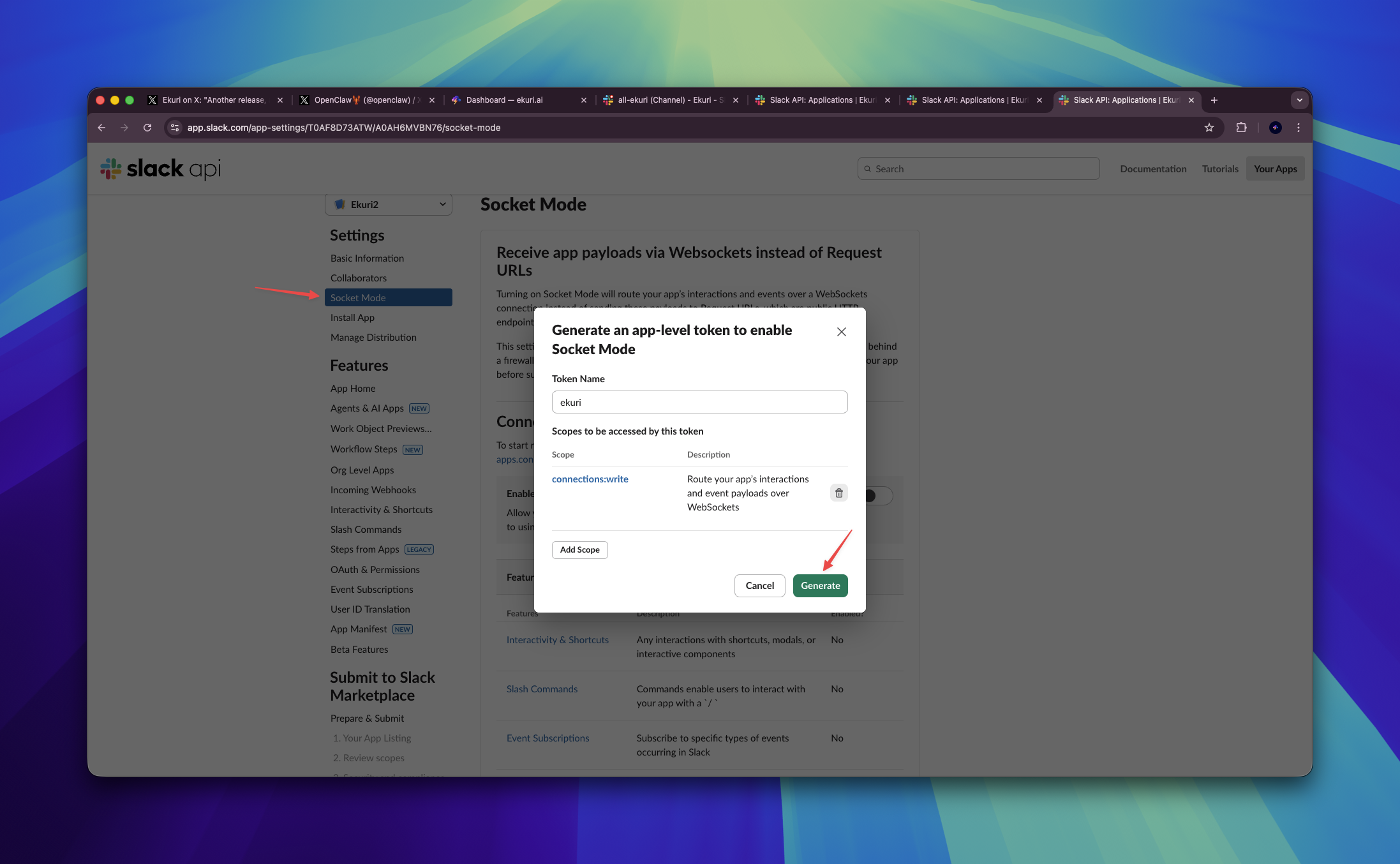The image size is (1400, 864).
Task: Click the browser profile avatar icon
Action: coord(1275,128)
